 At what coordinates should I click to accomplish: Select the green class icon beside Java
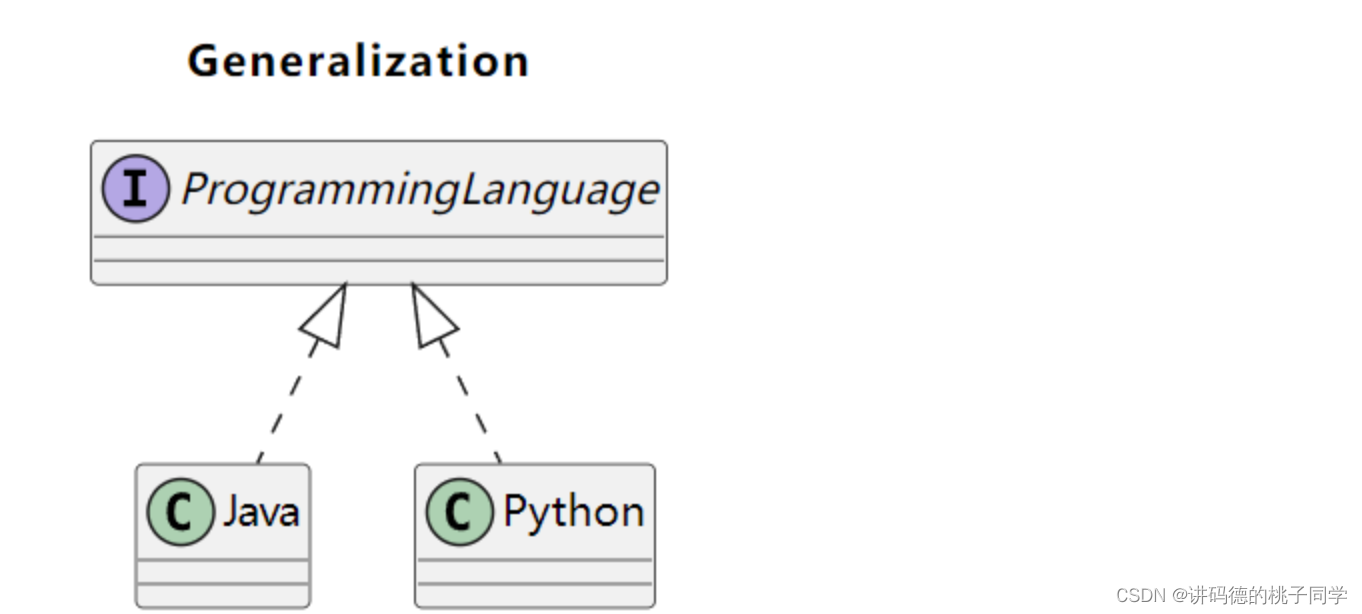[x=180, y=510]
